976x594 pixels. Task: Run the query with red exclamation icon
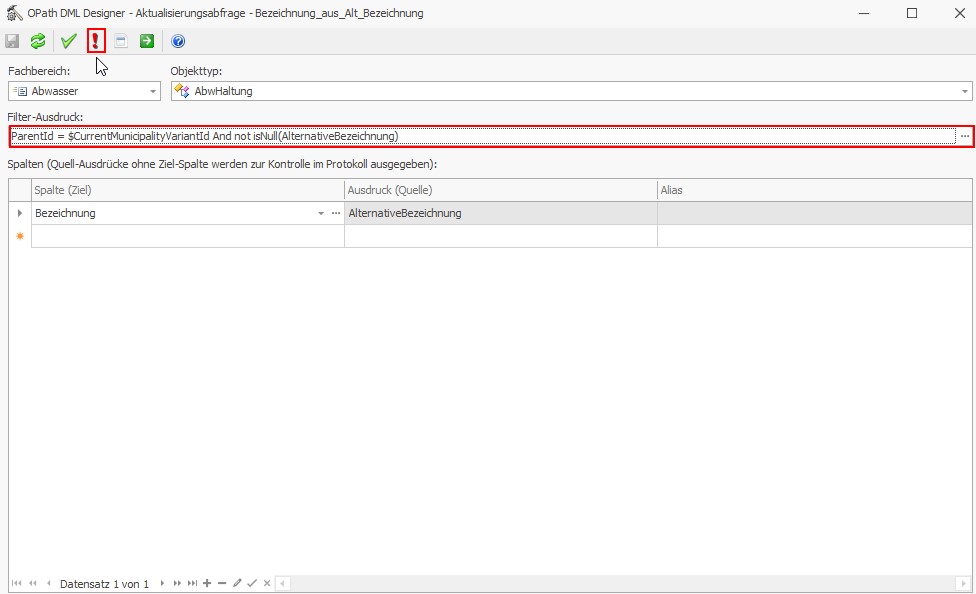tap(96, 41)
